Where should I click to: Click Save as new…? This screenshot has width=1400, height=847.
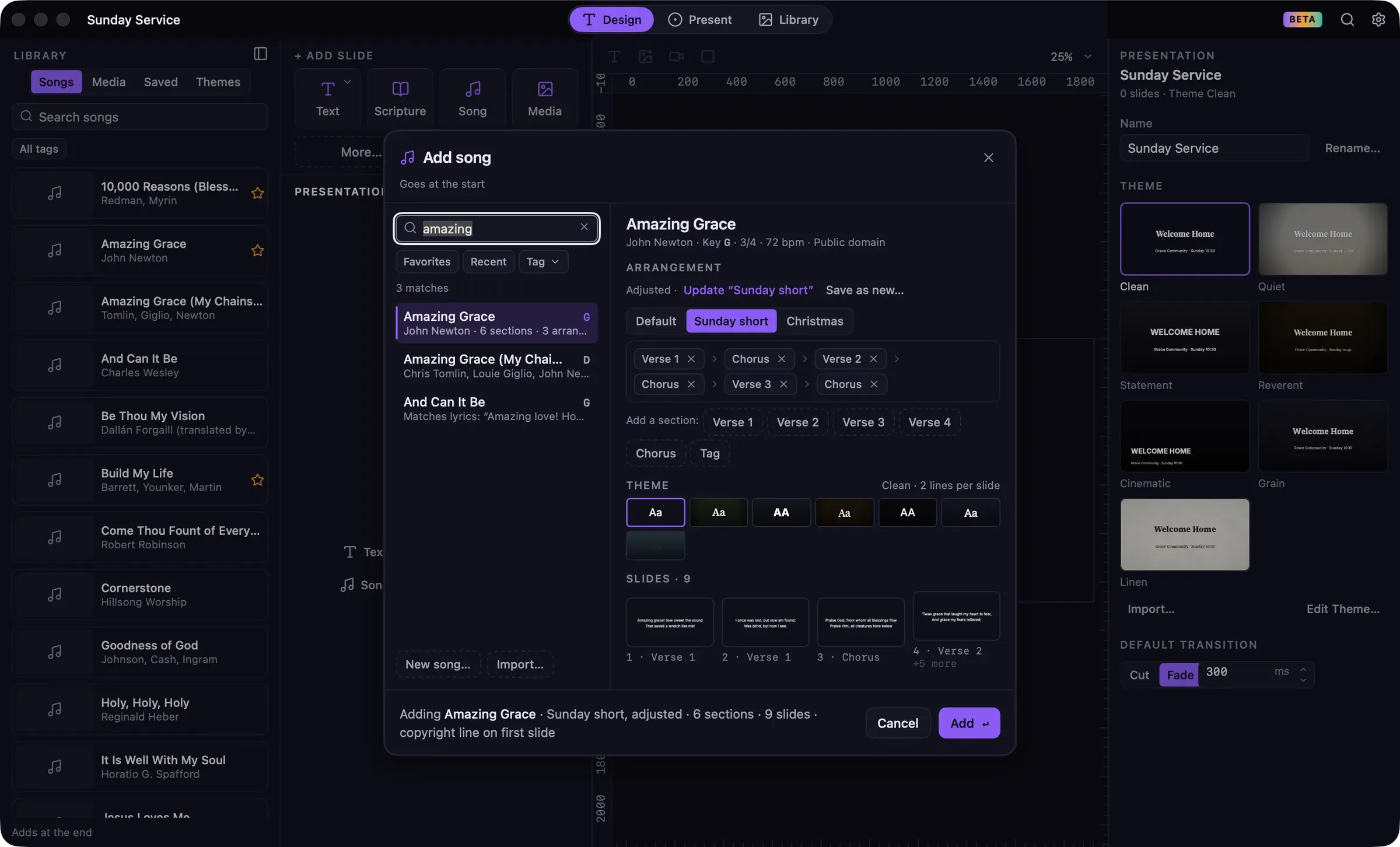[x=864, y=290]
